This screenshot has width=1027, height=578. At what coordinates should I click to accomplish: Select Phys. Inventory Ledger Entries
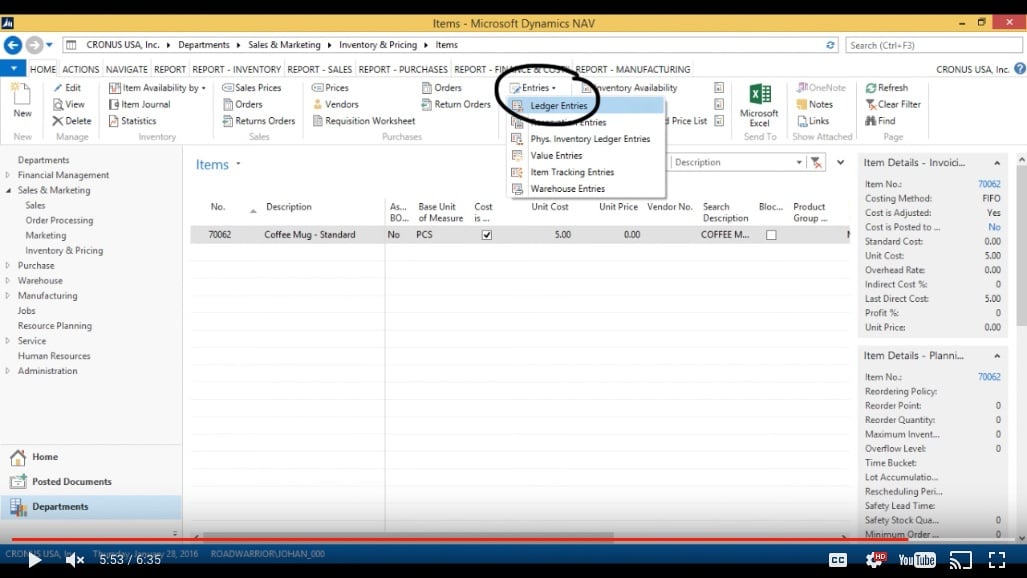coord(587,139)
